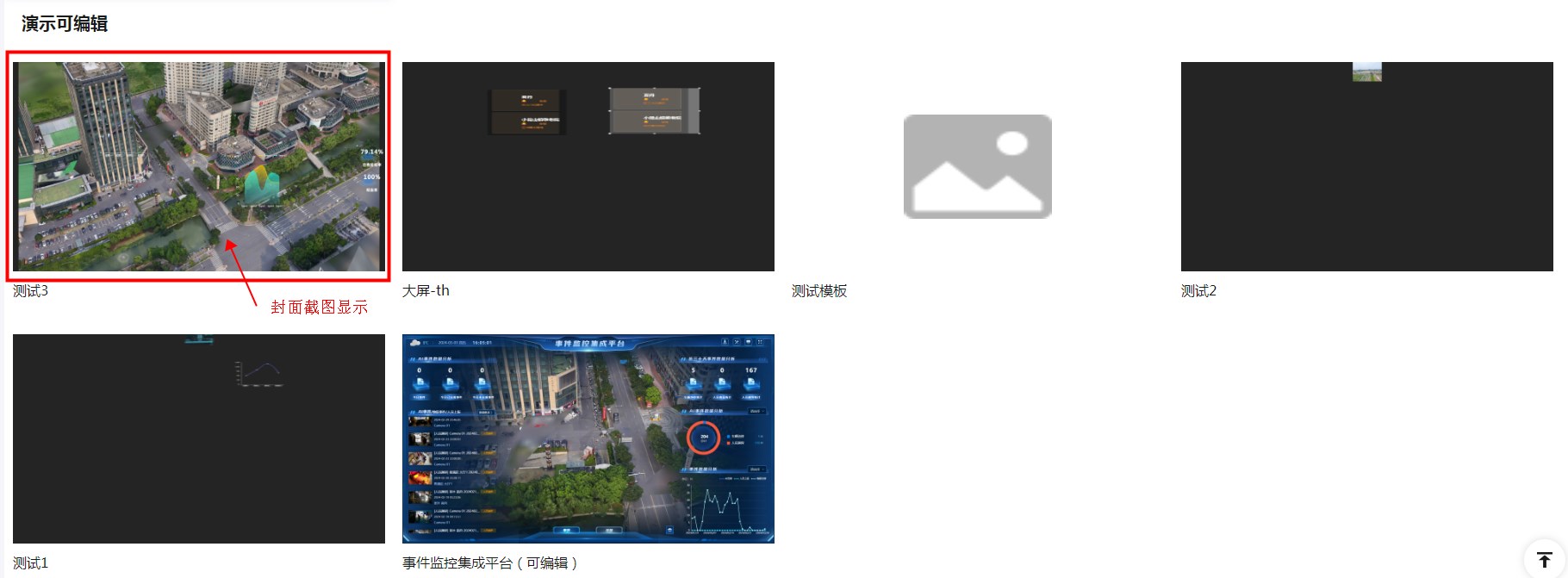This screenshot has width=1568, height=578.
Task: Click the placeholder image icon for 测试模板
Action: 977,166
